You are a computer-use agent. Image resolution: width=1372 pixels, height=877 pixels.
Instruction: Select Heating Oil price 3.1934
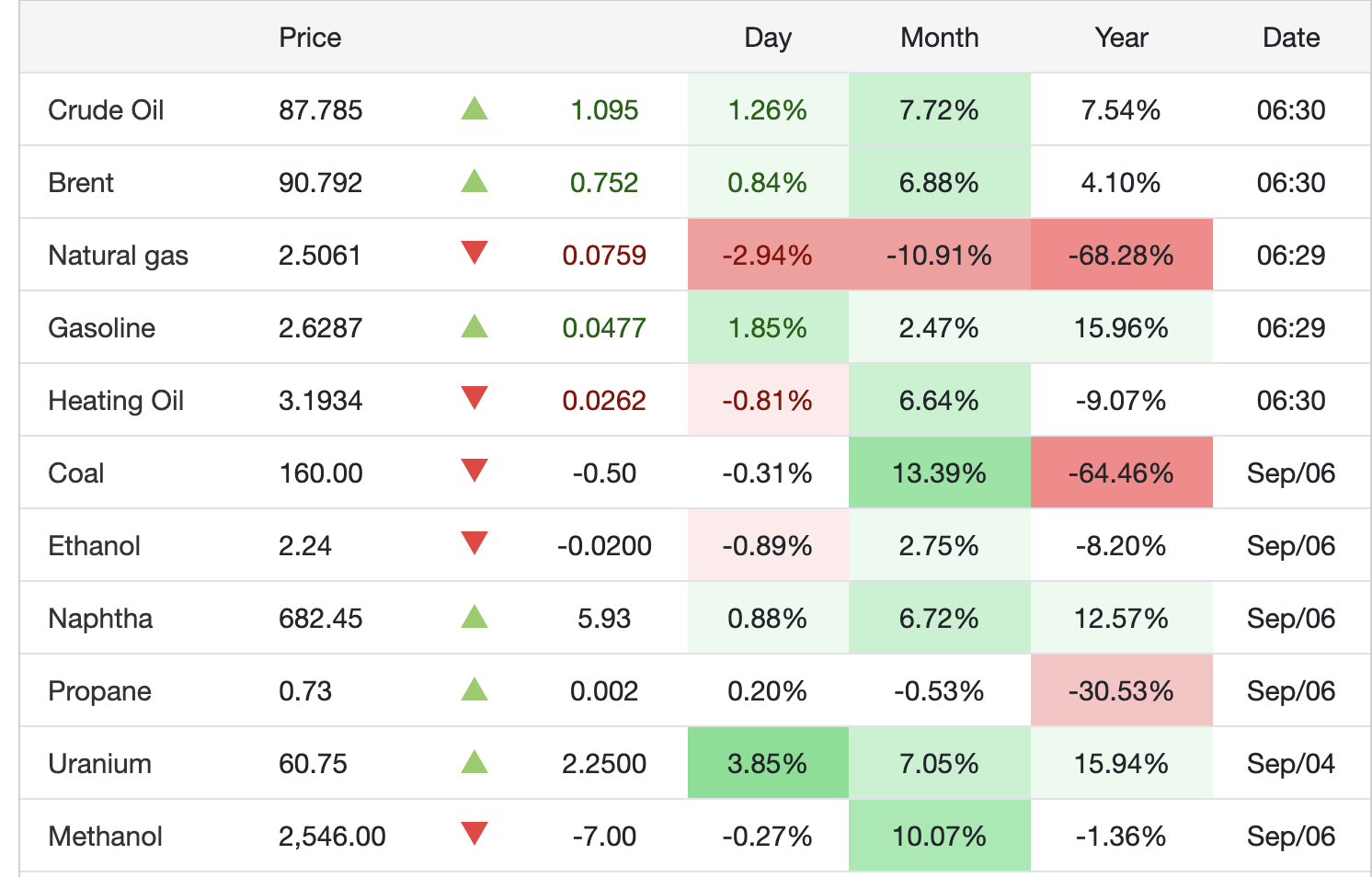(321, 401)
